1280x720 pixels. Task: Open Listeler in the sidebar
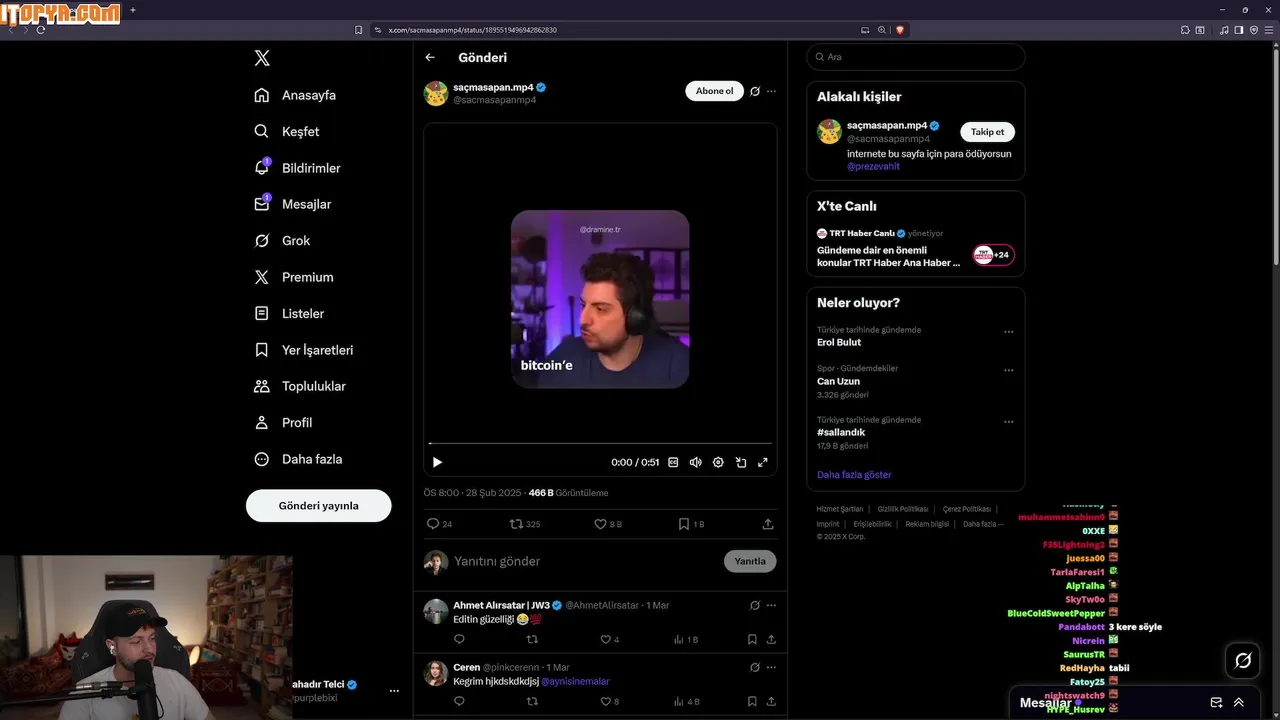pos(289,313)
